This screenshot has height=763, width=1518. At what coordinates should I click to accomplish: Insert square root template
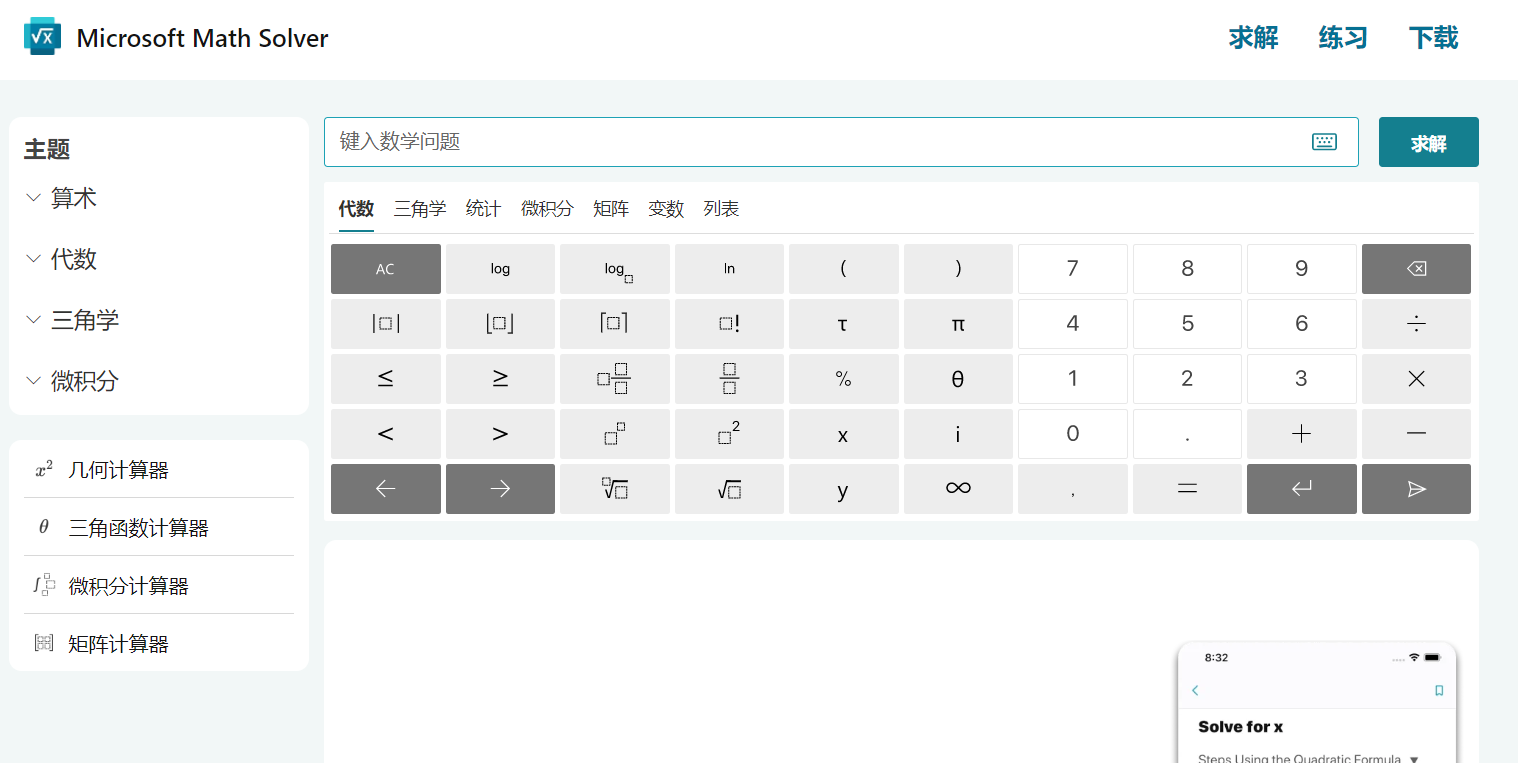point(729,489)
